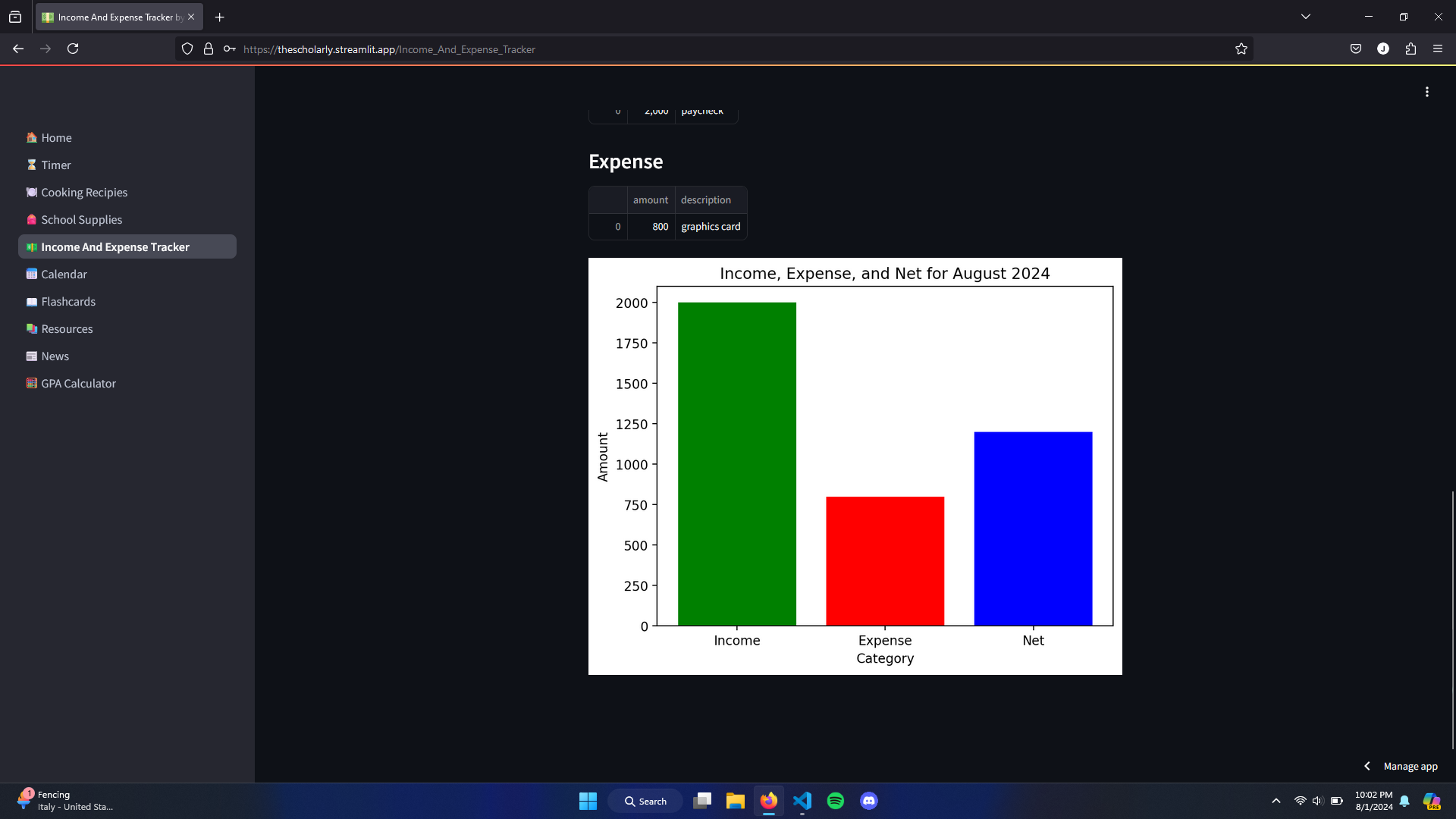Click the green Income bar in chart

click(736, 463)
